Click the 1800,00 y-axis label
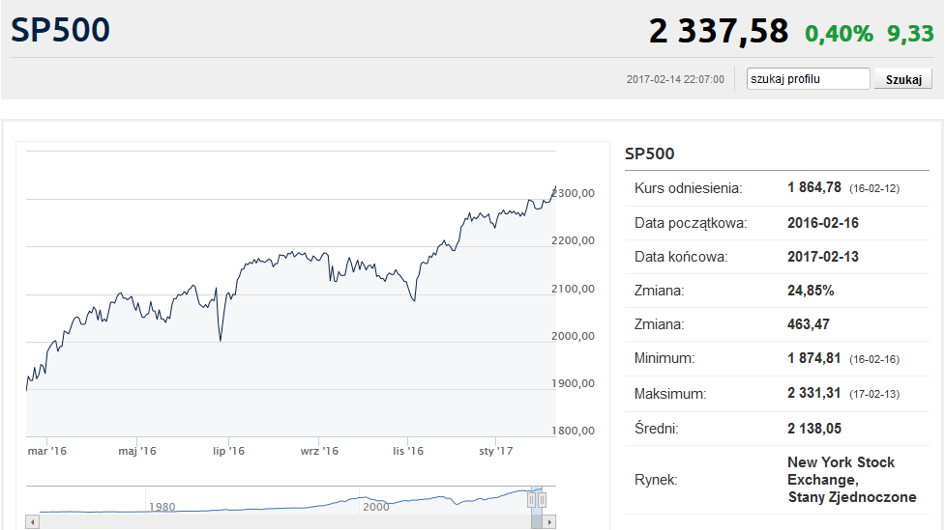This screenshot has width=945, height=530. (573, 431)
